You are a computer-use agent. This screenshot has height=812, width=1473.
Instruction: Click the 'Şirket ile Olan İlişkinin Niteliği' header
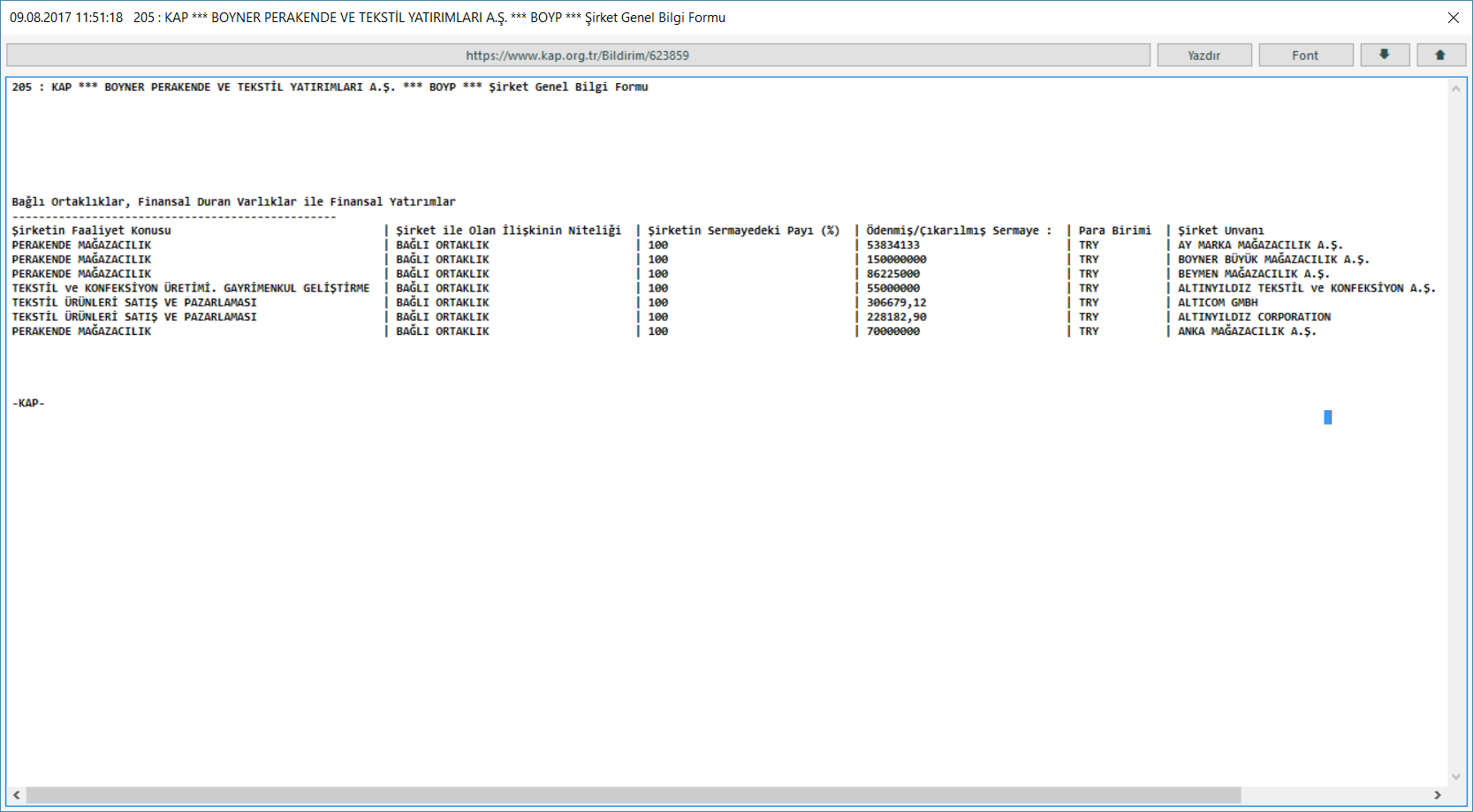click(508, 231)
